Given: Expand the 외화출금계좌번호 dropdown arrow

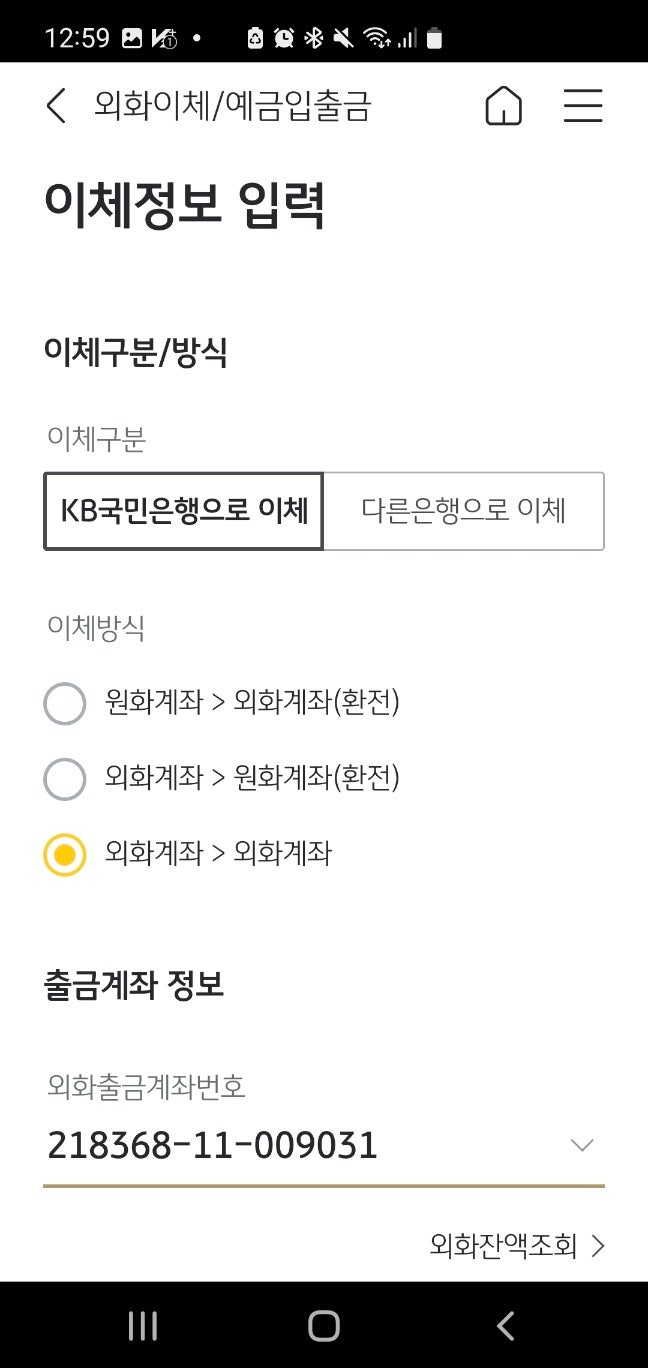Looking at the screenshot, I should [582, 1145].
